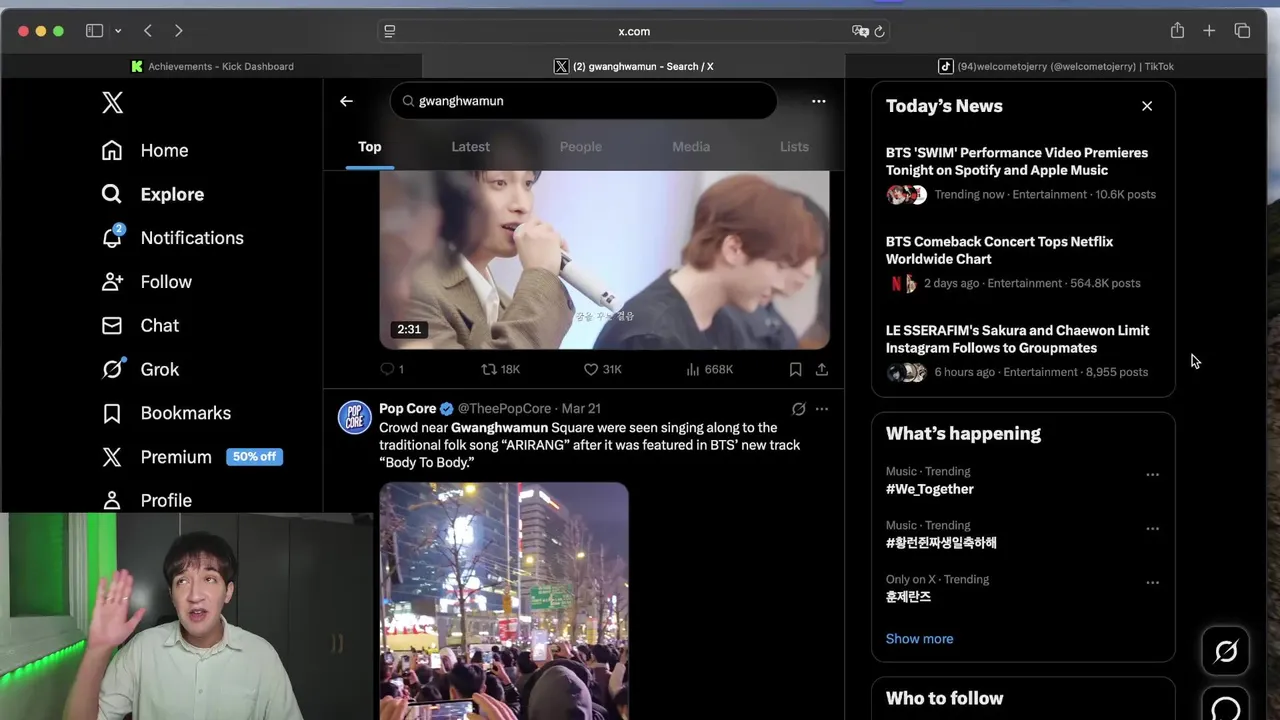This screenshot has height=720, width=1280.
Task: Open options for #We_Together trend
Action: [x=1152, y=475]
